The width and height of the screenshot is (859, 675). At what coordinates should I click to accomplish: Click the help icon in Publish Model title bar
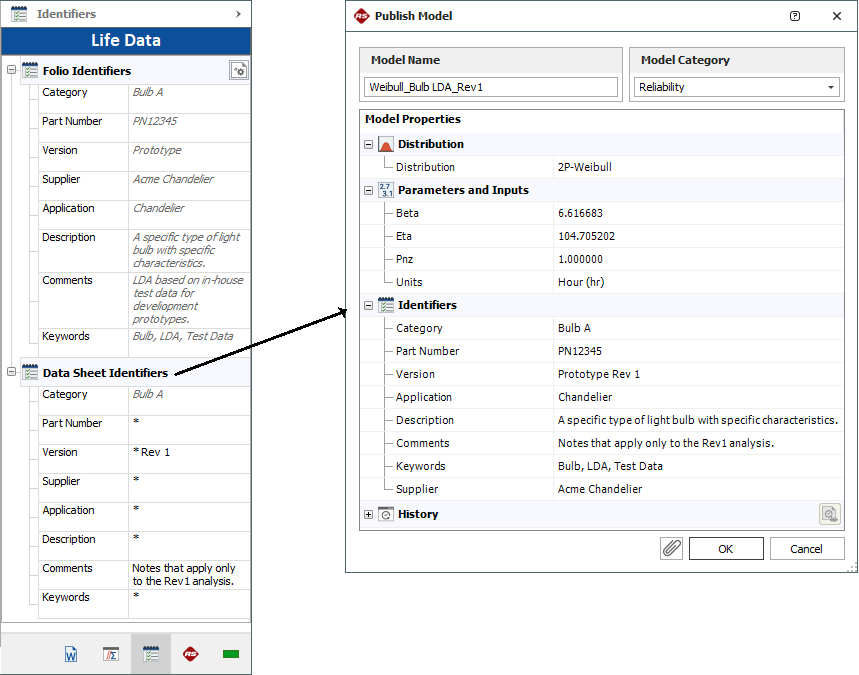[x=795, y=16]
